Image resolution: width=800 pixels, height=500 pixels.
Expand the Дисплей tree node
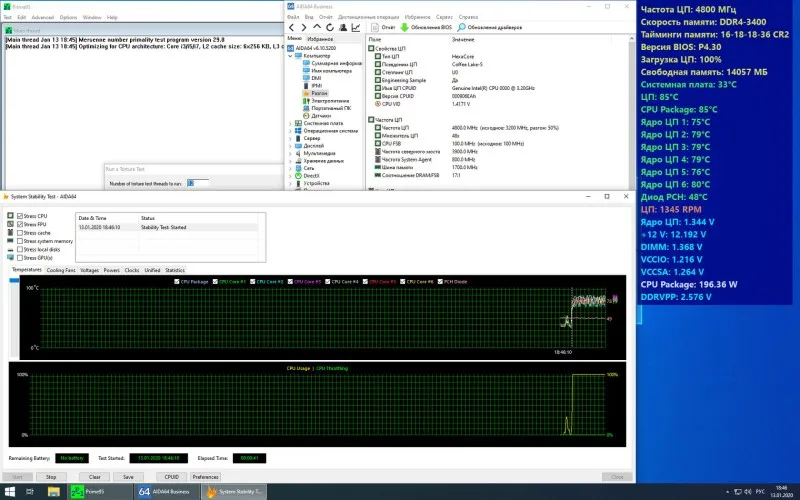(290, 145)
